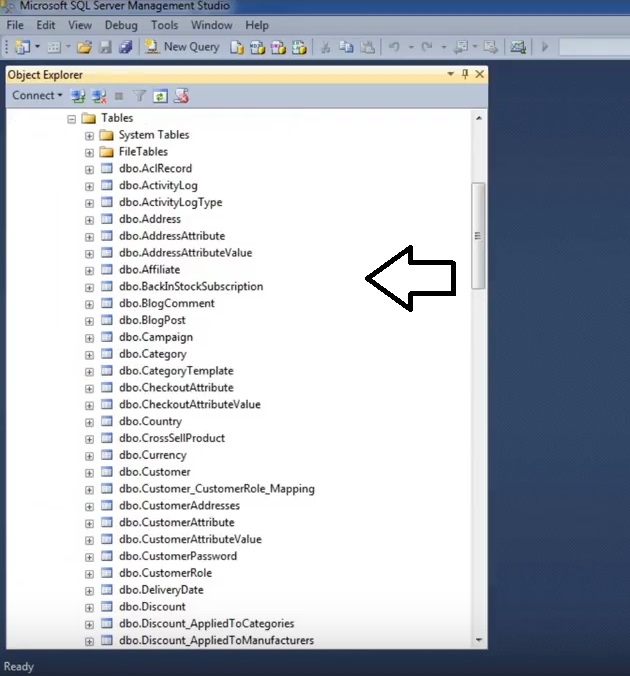Viewport: 630px width, 676px height.
Task: Select dbo.Customer_CustomerRole_Mapping table
Action: coord(217,489)
